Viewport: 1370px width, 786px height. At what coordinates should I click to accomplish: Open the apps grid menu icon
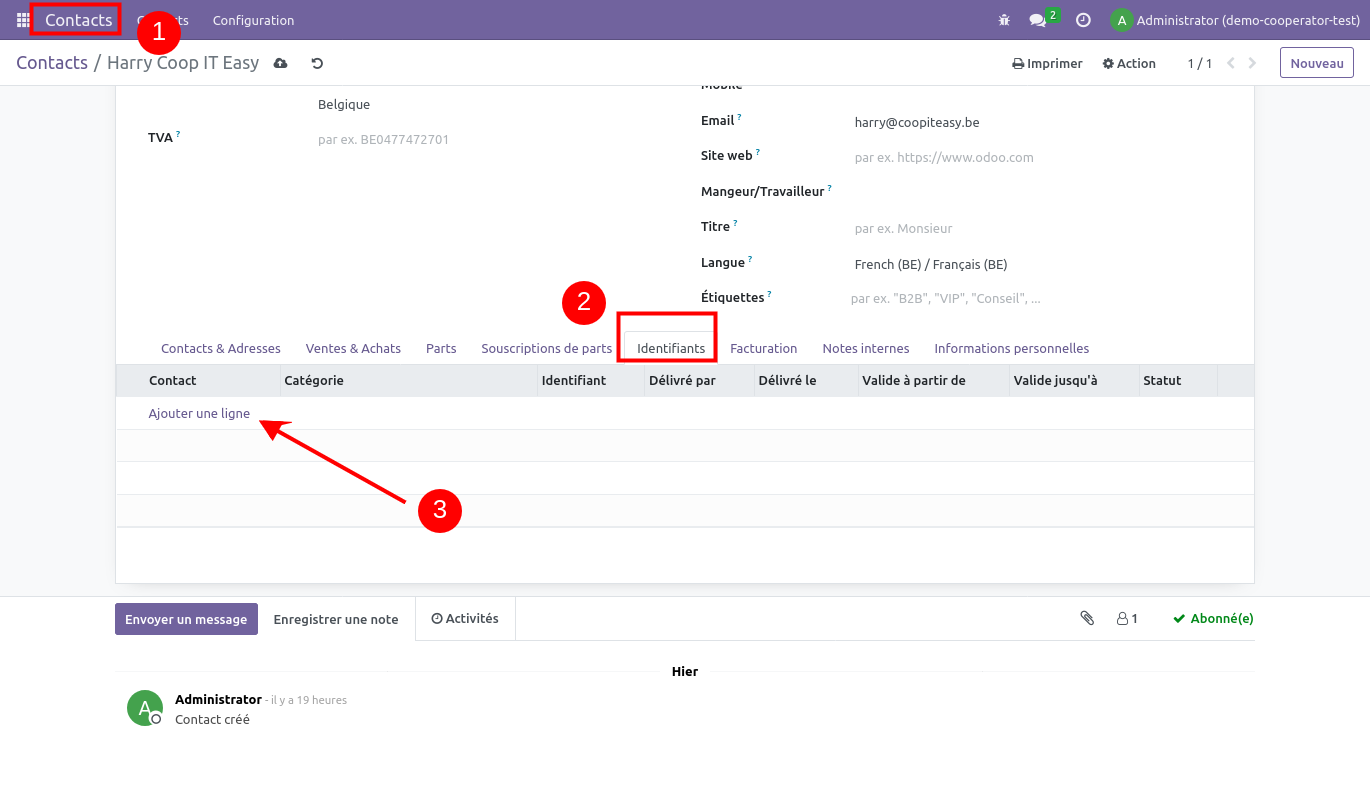[23, 20]
